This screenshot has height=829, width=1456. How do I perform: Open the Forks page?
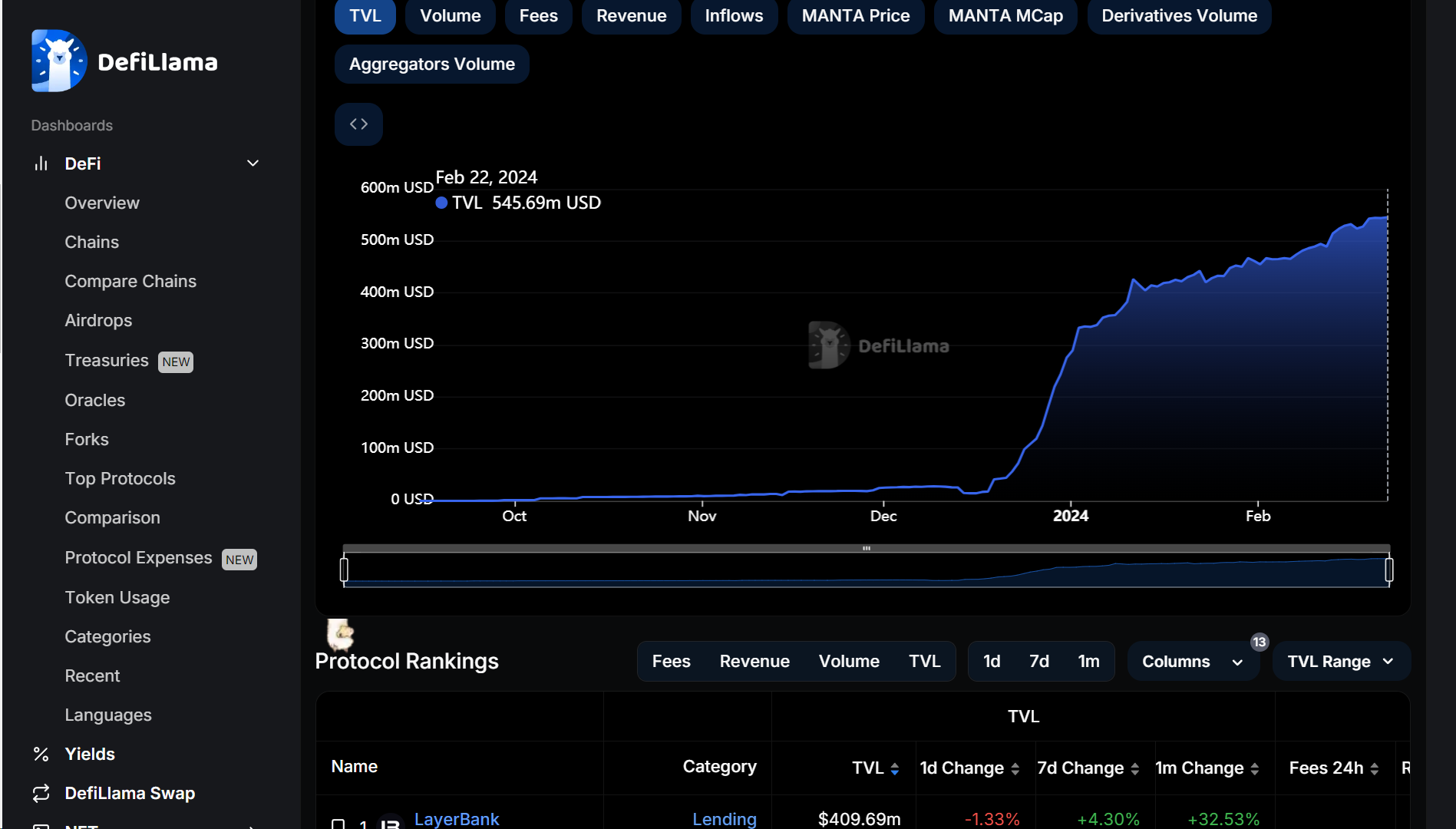(x=87, y=439)
